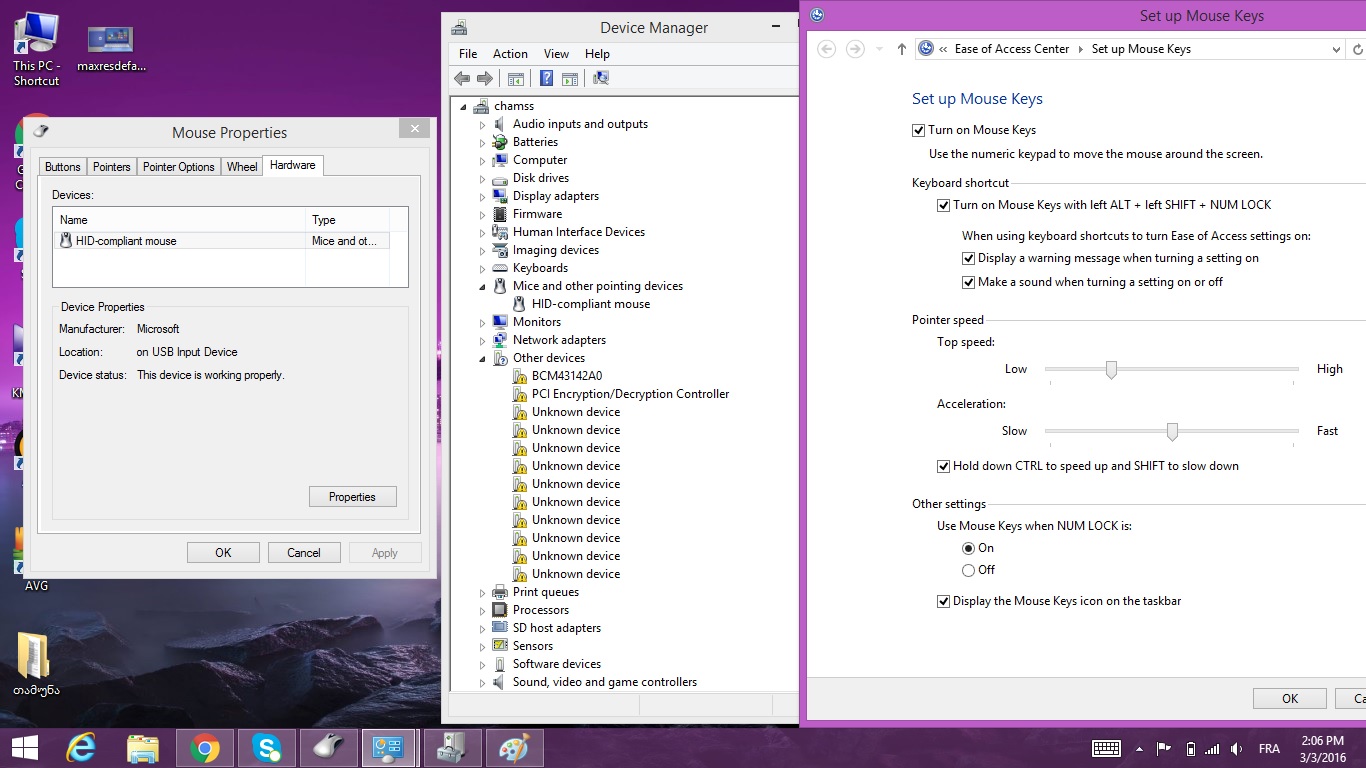The height and width of the screenshot is (768, 1366).
Task: Open the Action menu in Device Manager
Action: pos(510,54)
